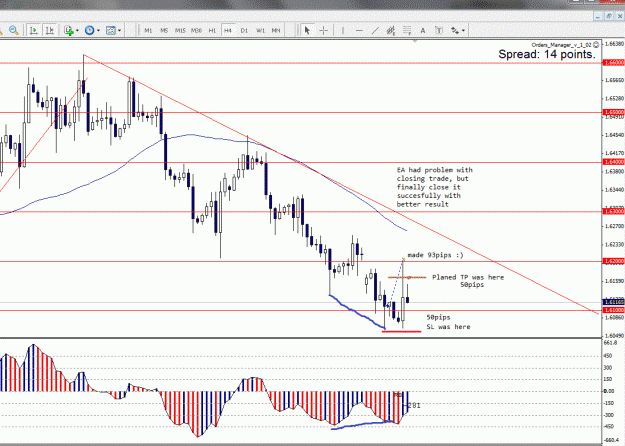Click the periods clock icon
This screenshot has height=446, width=625.
pos(89,30)
